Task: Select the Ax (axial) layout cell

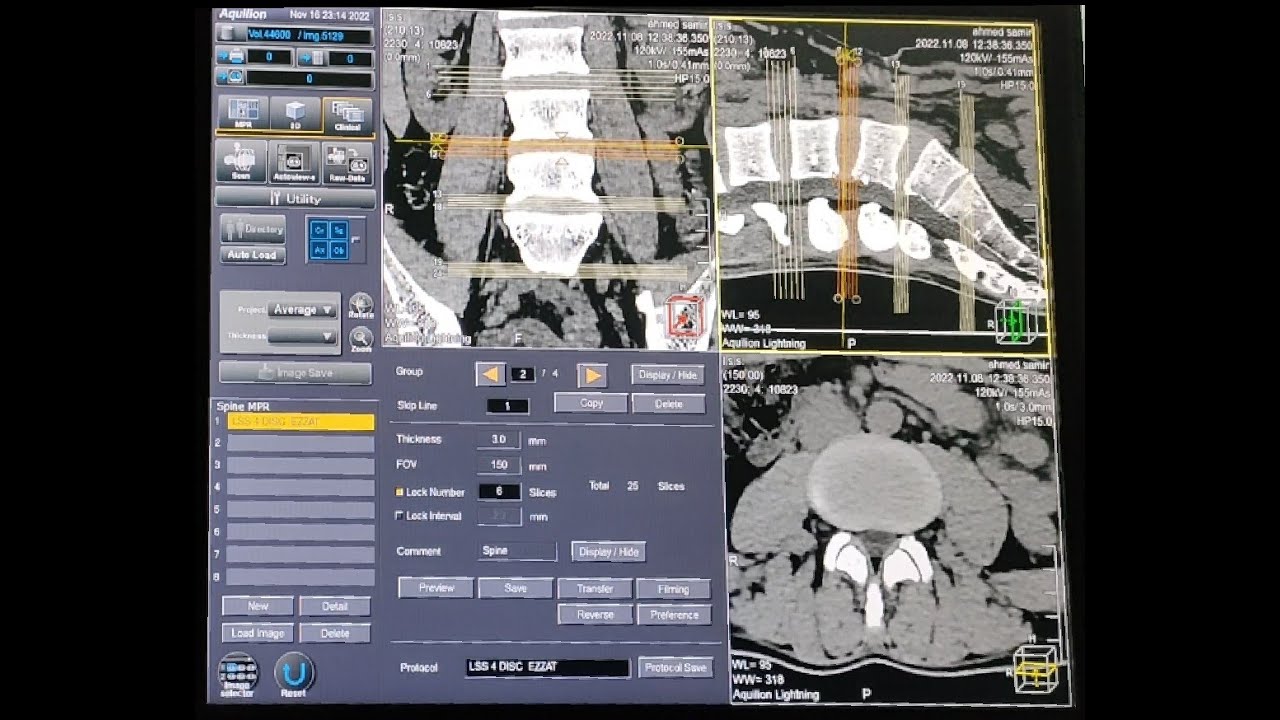Action: [319, 250]
